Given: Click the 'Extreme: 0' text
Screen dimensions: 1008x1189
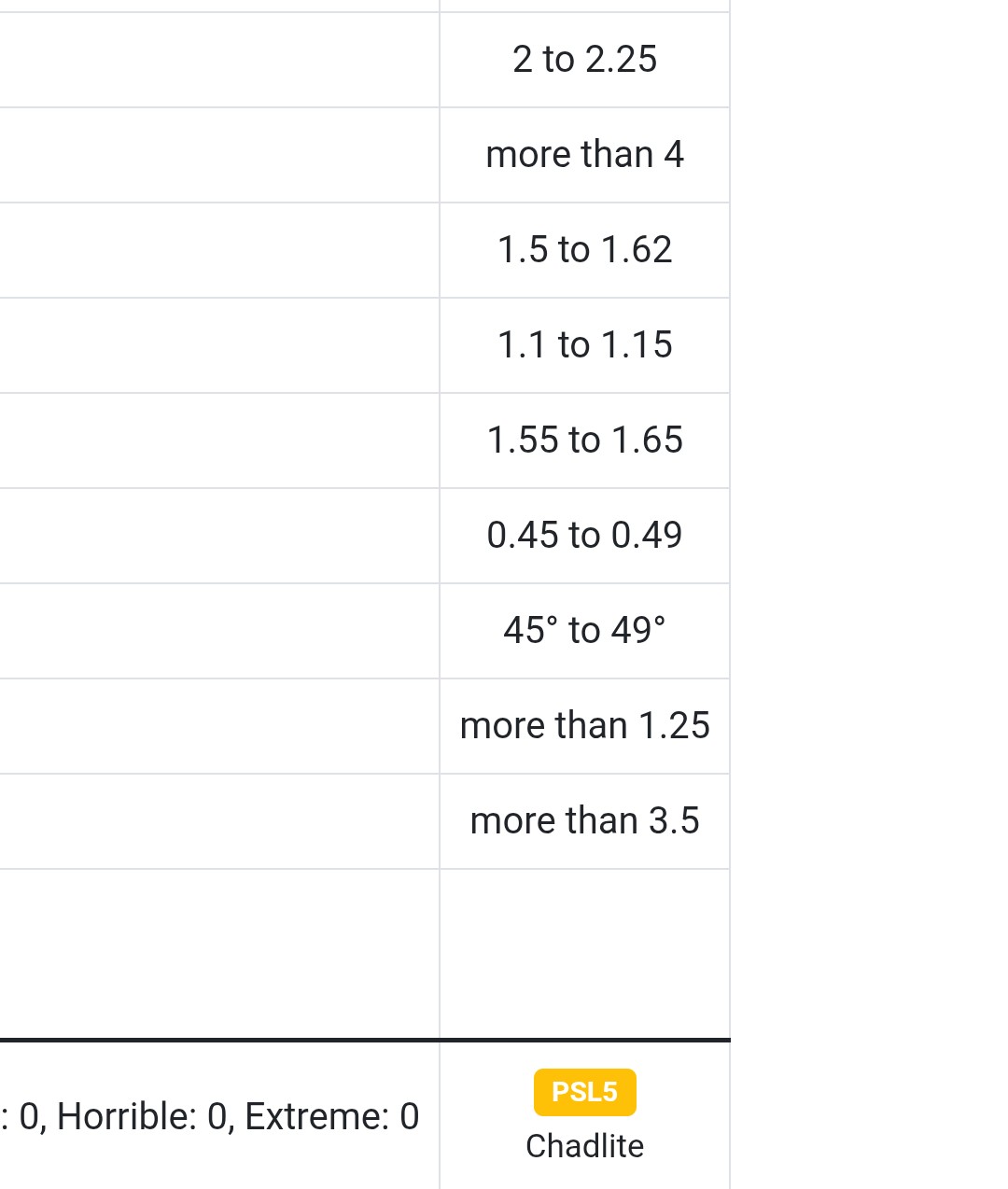Looking at the screenshot, I should click(x=331, y=1116).
